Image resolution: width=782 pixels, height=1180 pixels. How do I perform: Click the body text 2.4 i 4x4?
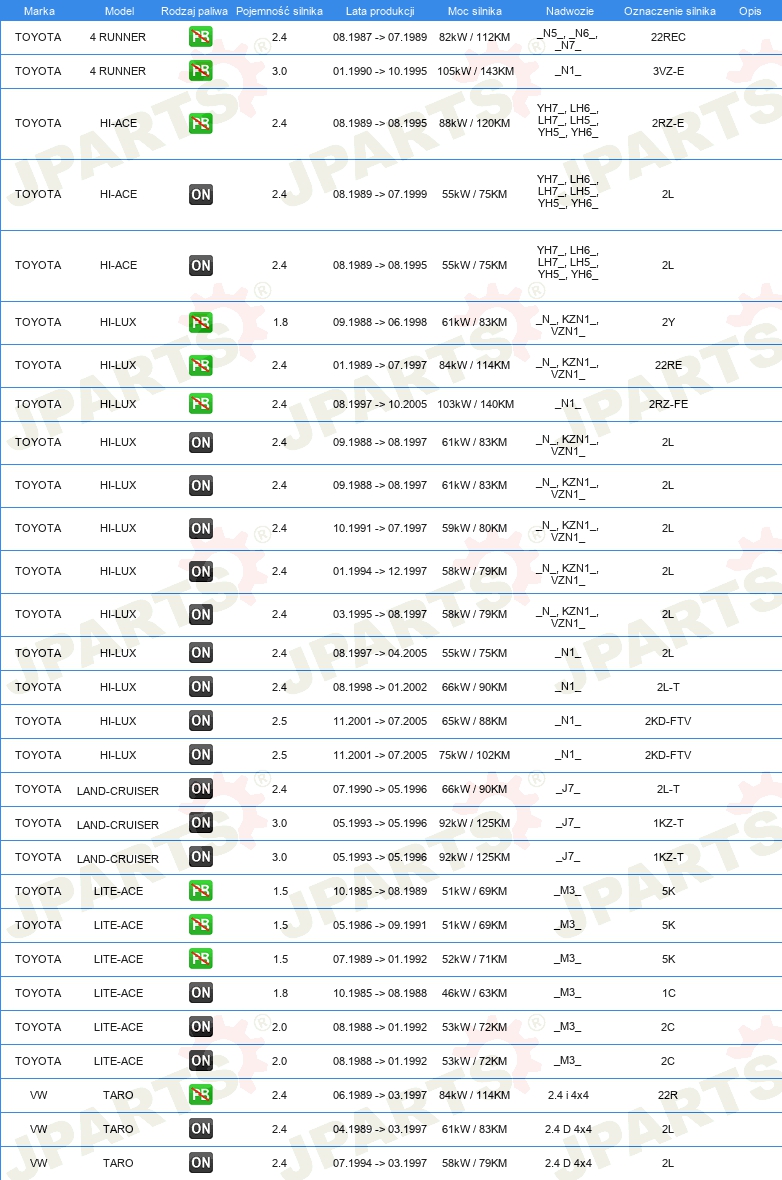point(568,1096)
